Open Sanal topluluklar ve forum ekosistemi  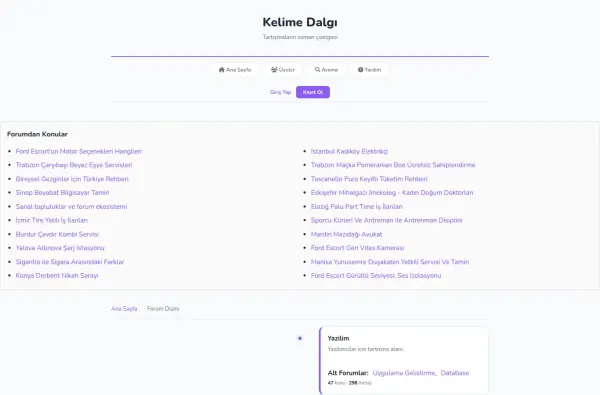(71, 206)
